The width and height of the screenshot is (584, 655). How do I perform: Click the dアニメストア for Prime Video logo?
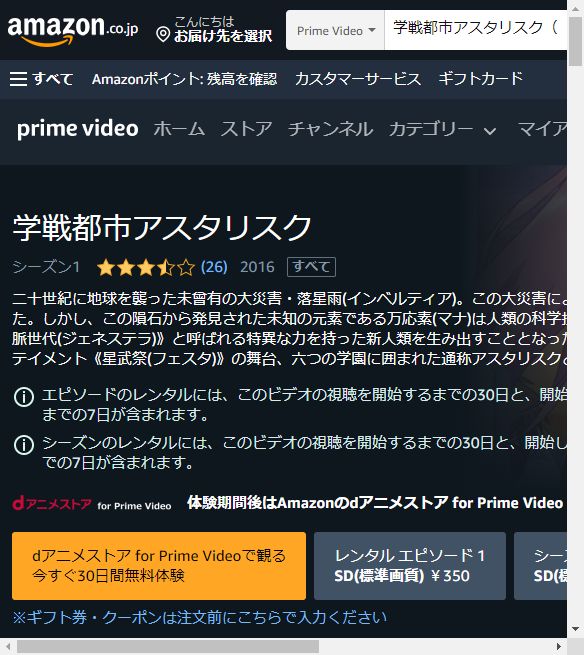coord(91,504)
